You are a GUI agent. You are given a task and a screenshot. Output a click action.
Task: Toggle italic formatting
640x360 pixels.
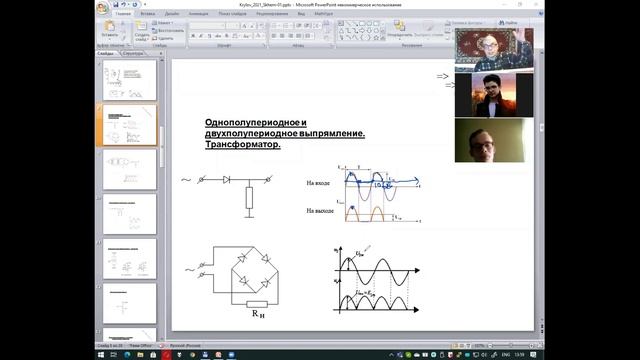201,36
